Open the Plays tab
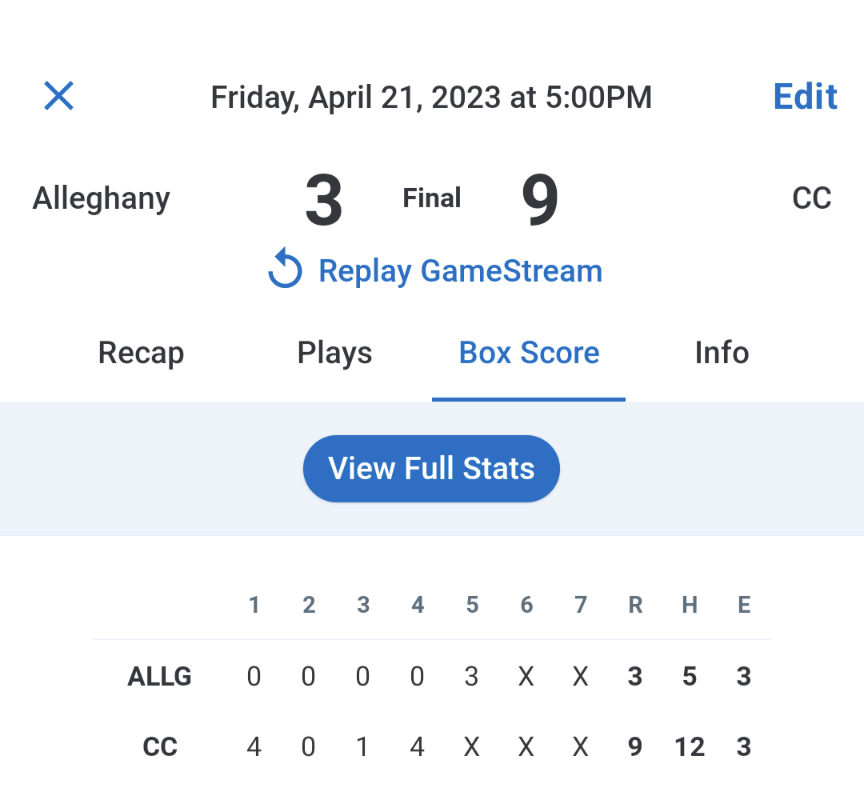This screenshot has width=864, height=804. (334, 353)
